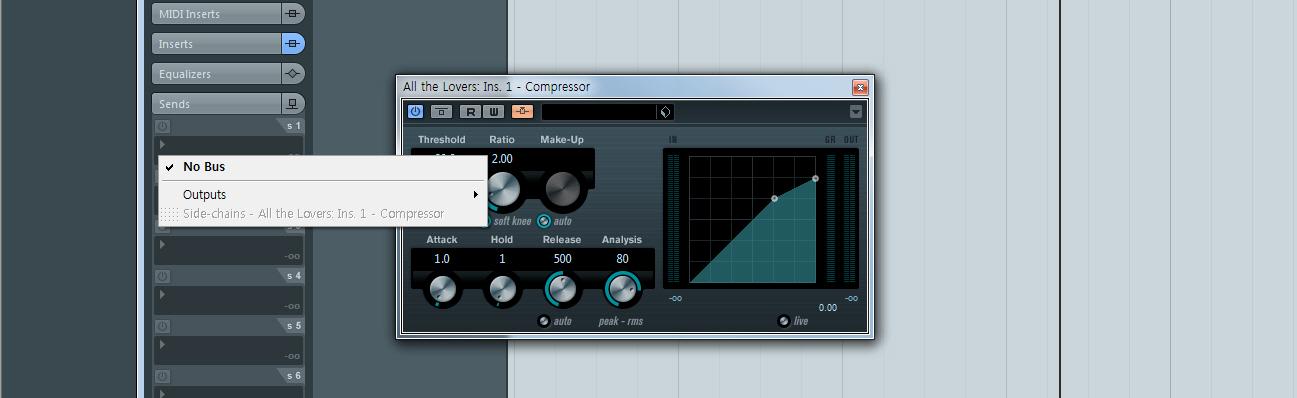Activate the orange side-chain button

[x=523, y=112]
